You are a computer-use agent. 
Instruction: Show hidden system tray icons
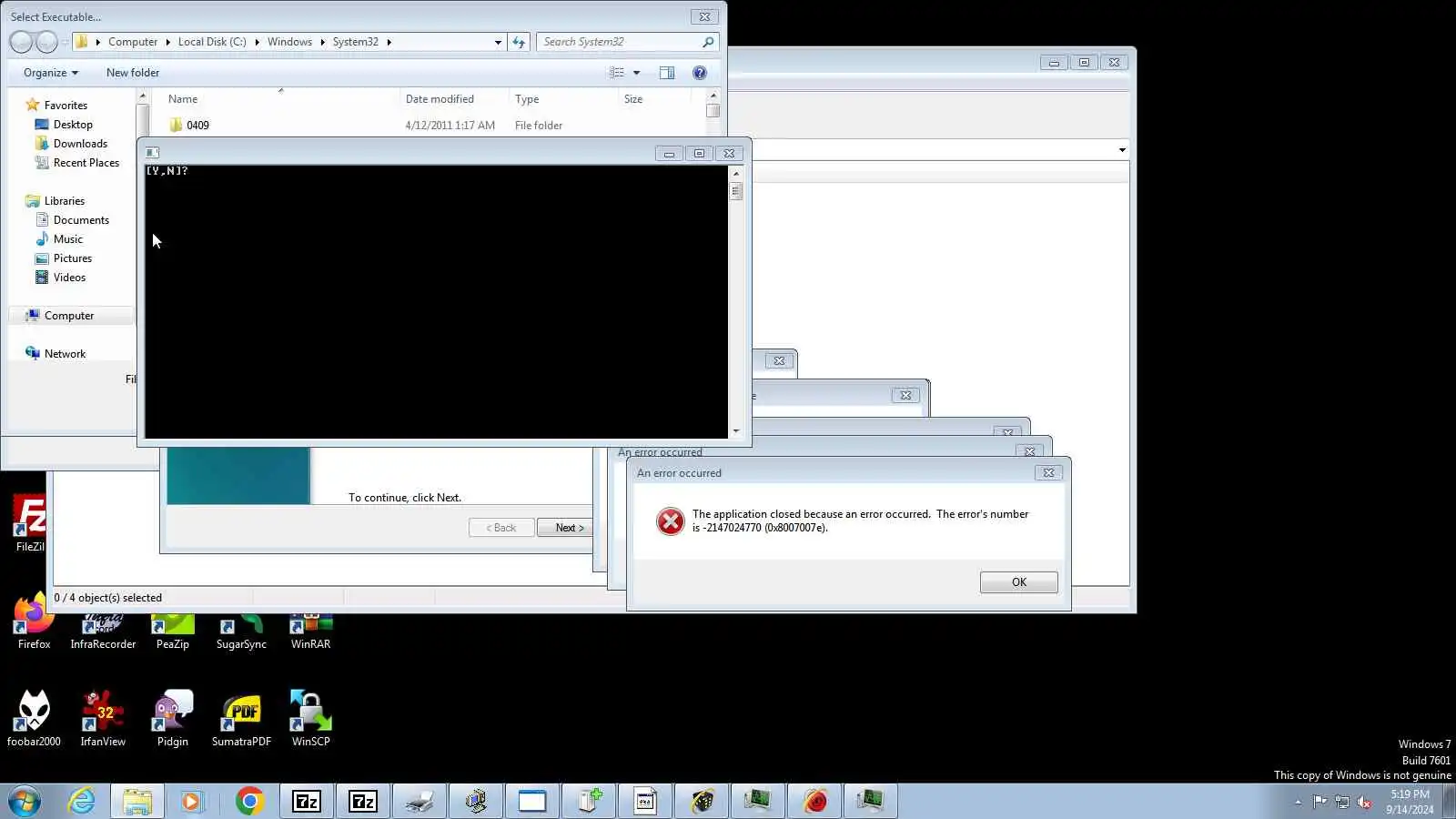(x=1299, y=802)
